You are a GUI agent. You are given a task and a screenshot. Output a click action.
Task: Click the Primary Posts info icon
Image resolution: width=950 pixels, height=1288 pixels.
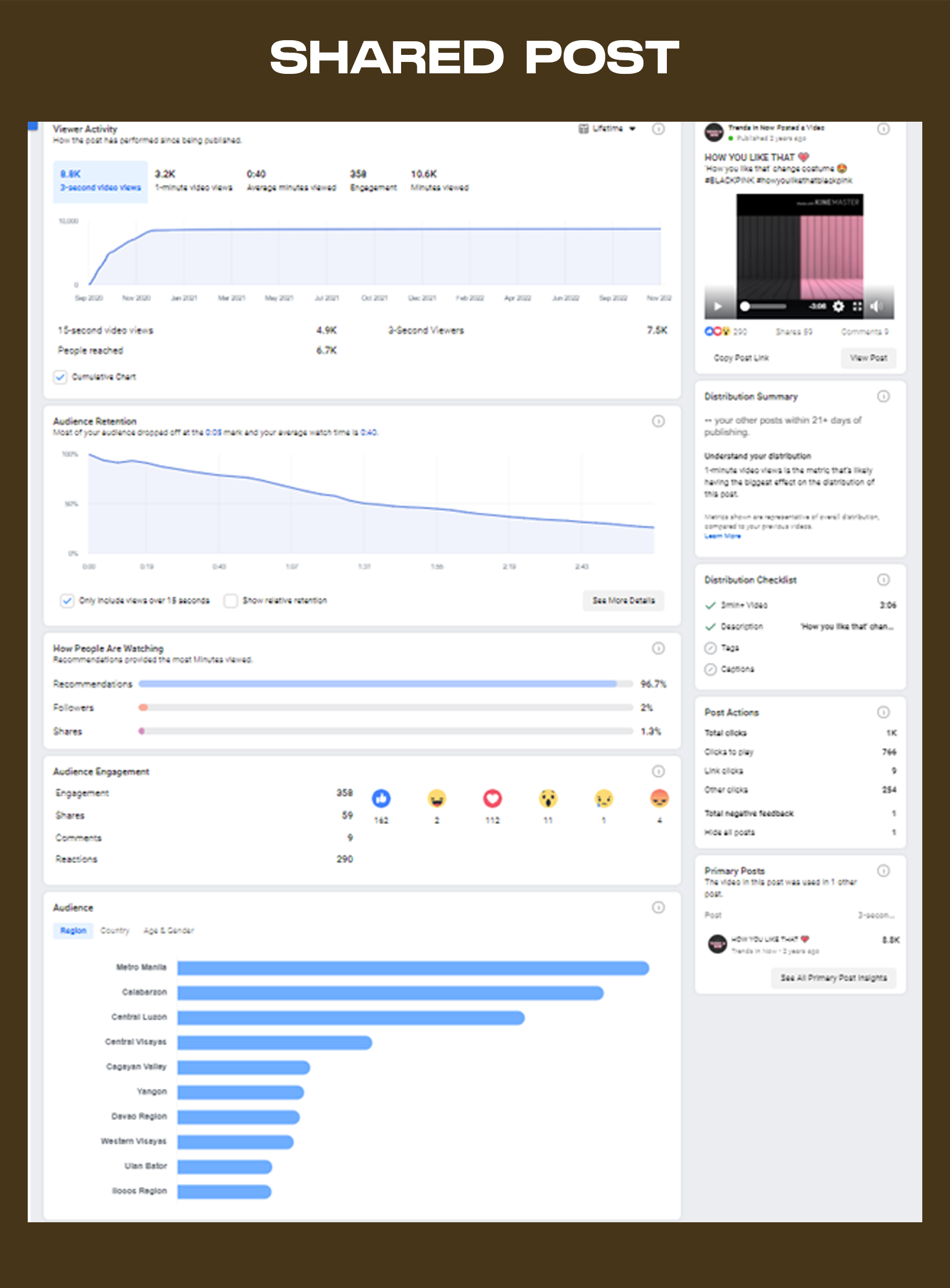coord(883,871)
